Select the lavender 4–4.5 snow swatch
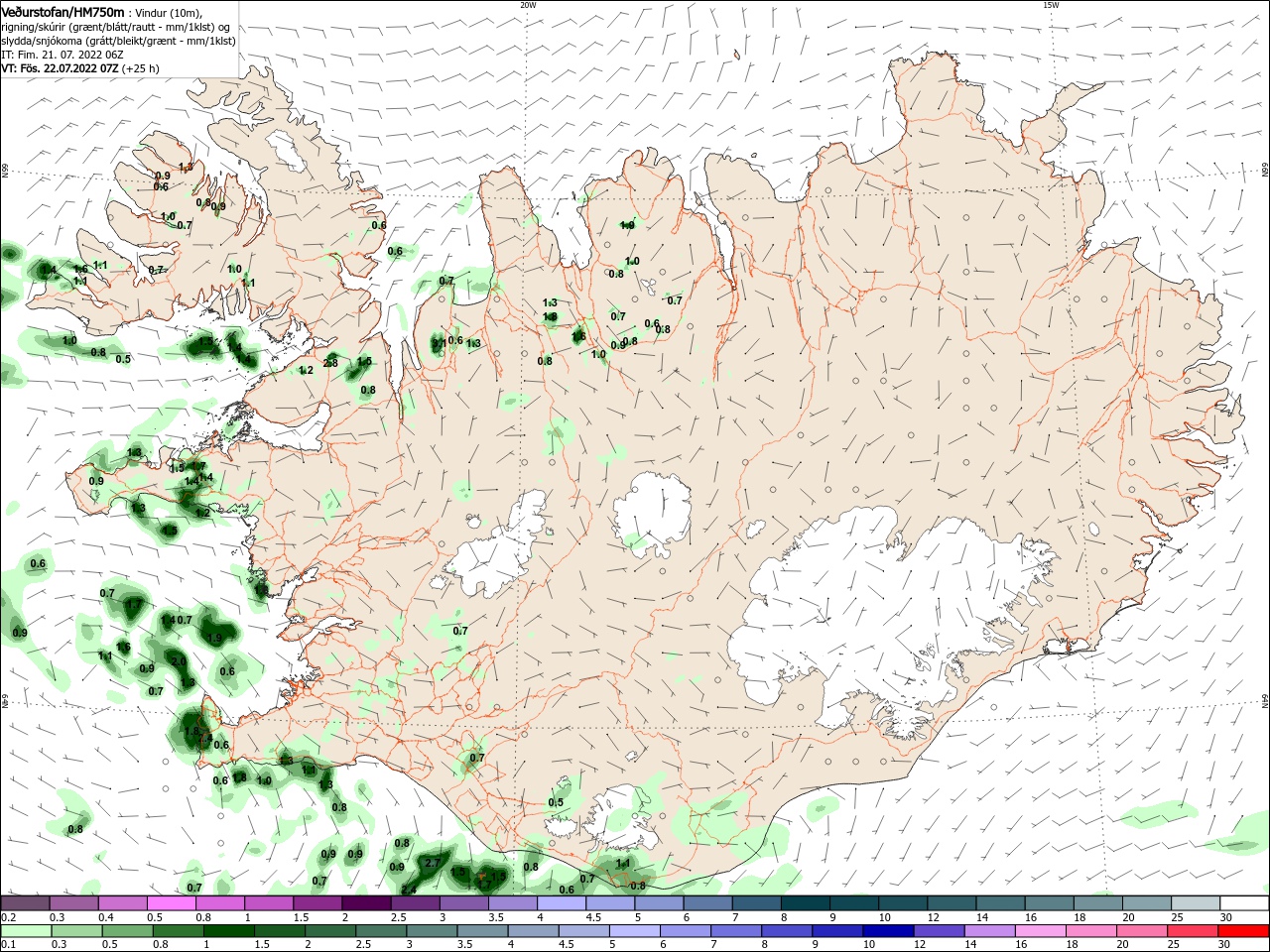The width and height of the screenshot is (1270, 952). [560, 902]
